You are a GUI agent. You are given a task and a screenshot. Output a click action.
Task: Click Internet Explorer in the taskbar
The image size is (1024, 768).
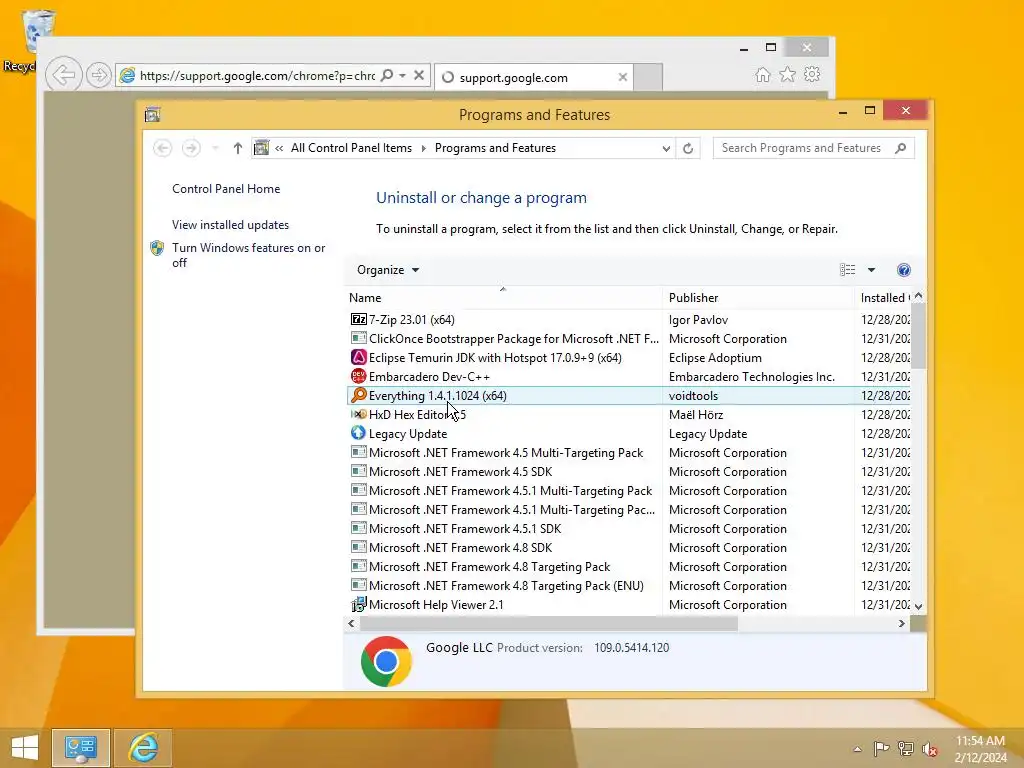143,747
